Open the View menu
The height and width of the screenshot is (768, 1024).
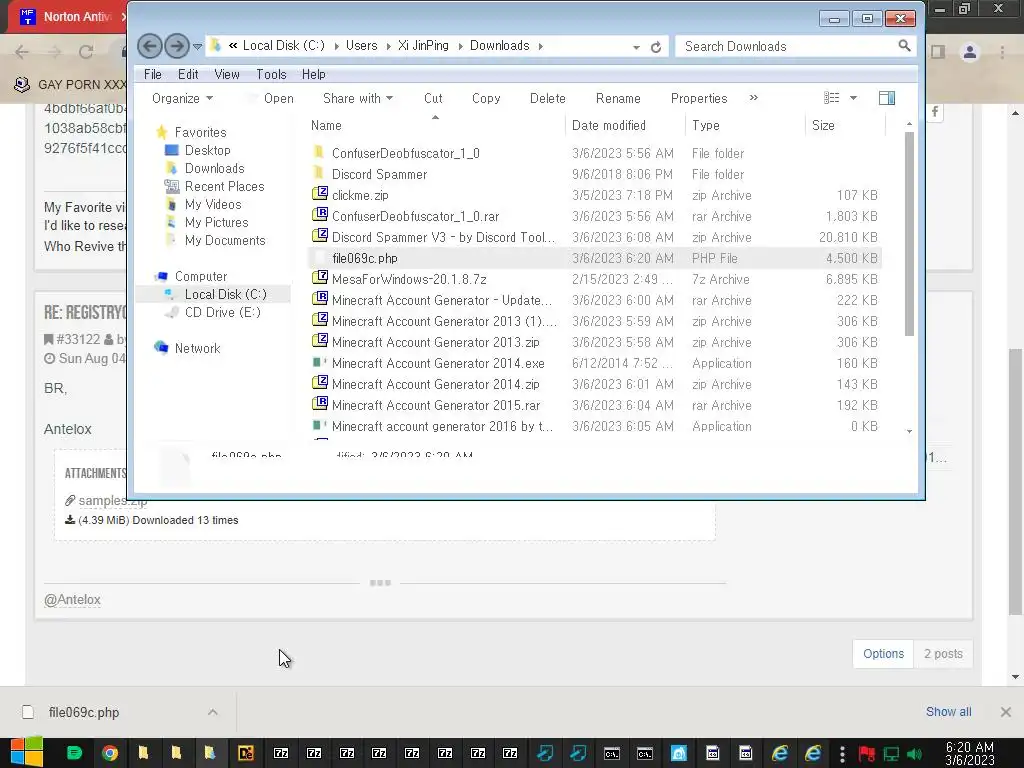227,74
